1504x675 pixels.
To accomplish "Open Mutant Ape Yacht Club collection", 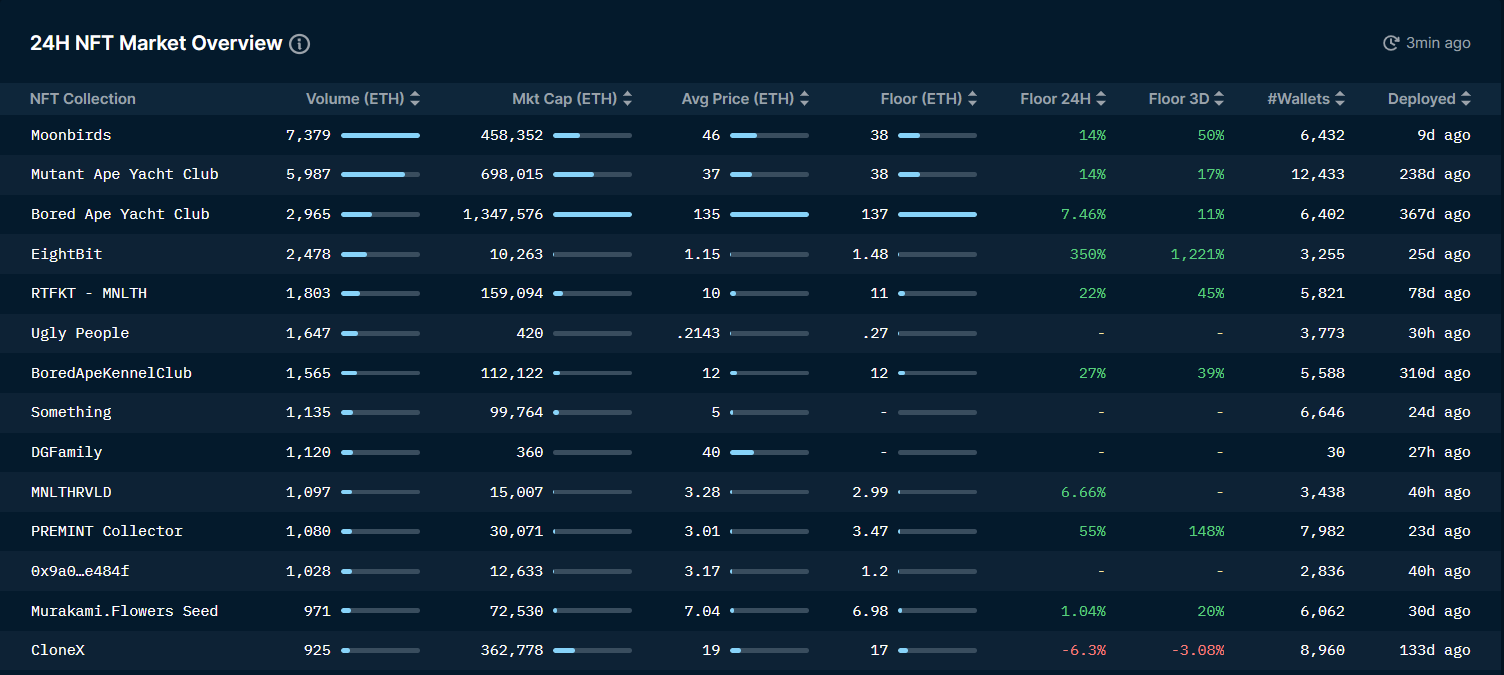I will pos(125,174).
